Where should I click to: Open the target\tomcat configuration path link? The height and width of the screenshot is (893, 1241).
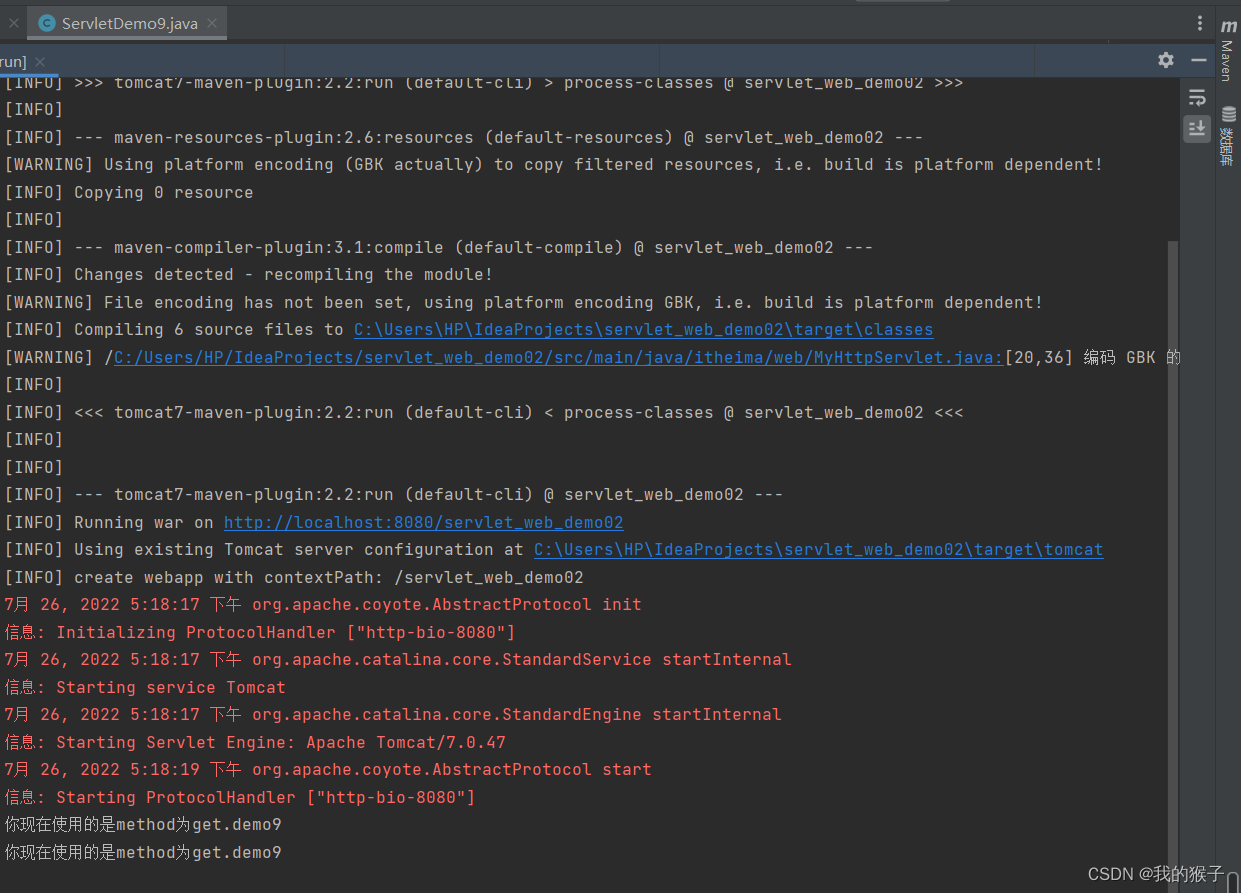(818, 549)
